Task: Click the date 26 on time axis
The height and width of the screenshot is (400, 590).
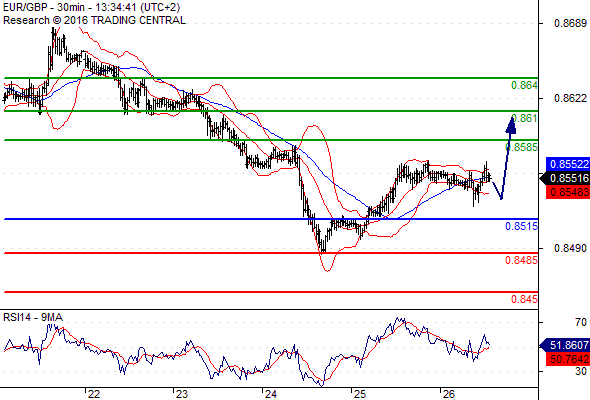Action: coord(448,394)
